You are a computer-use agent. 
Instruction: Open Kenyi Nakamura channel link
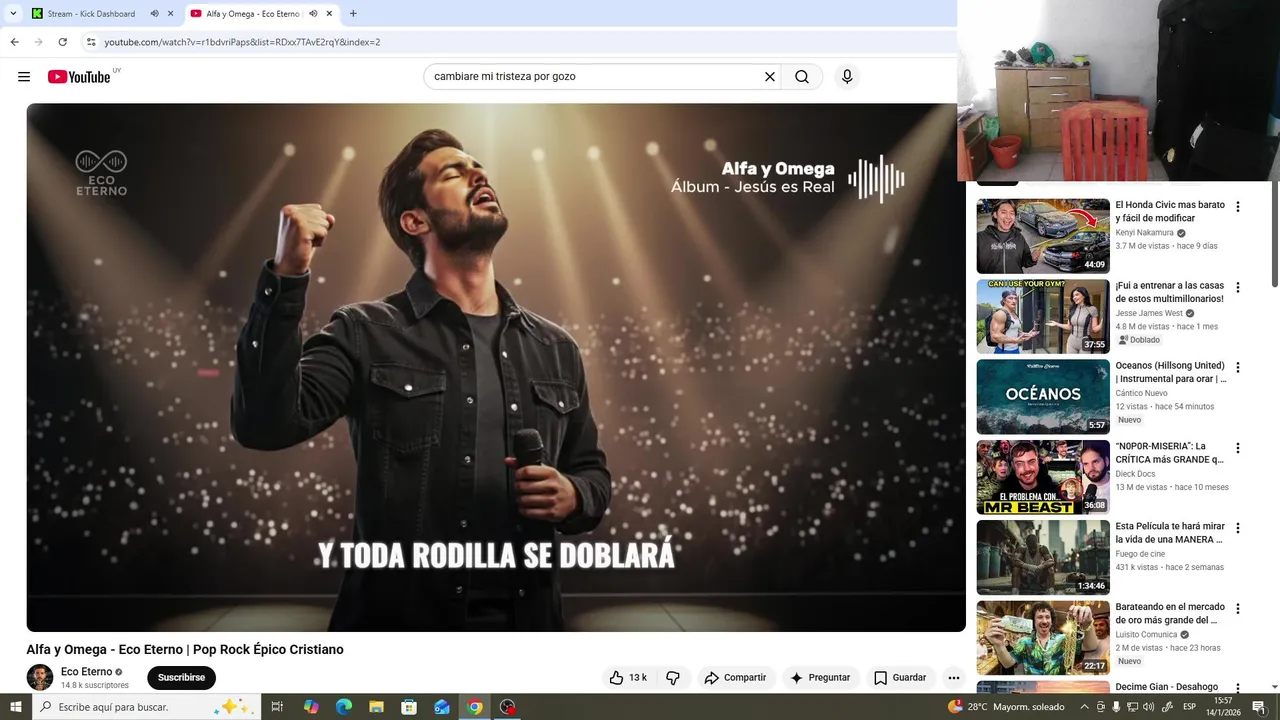(1145, 233)
